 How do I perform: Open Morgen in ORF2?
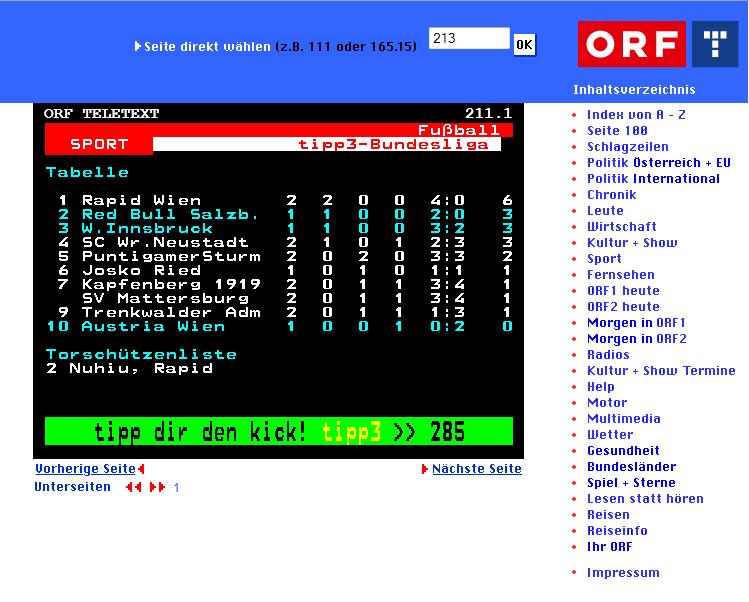637,339
